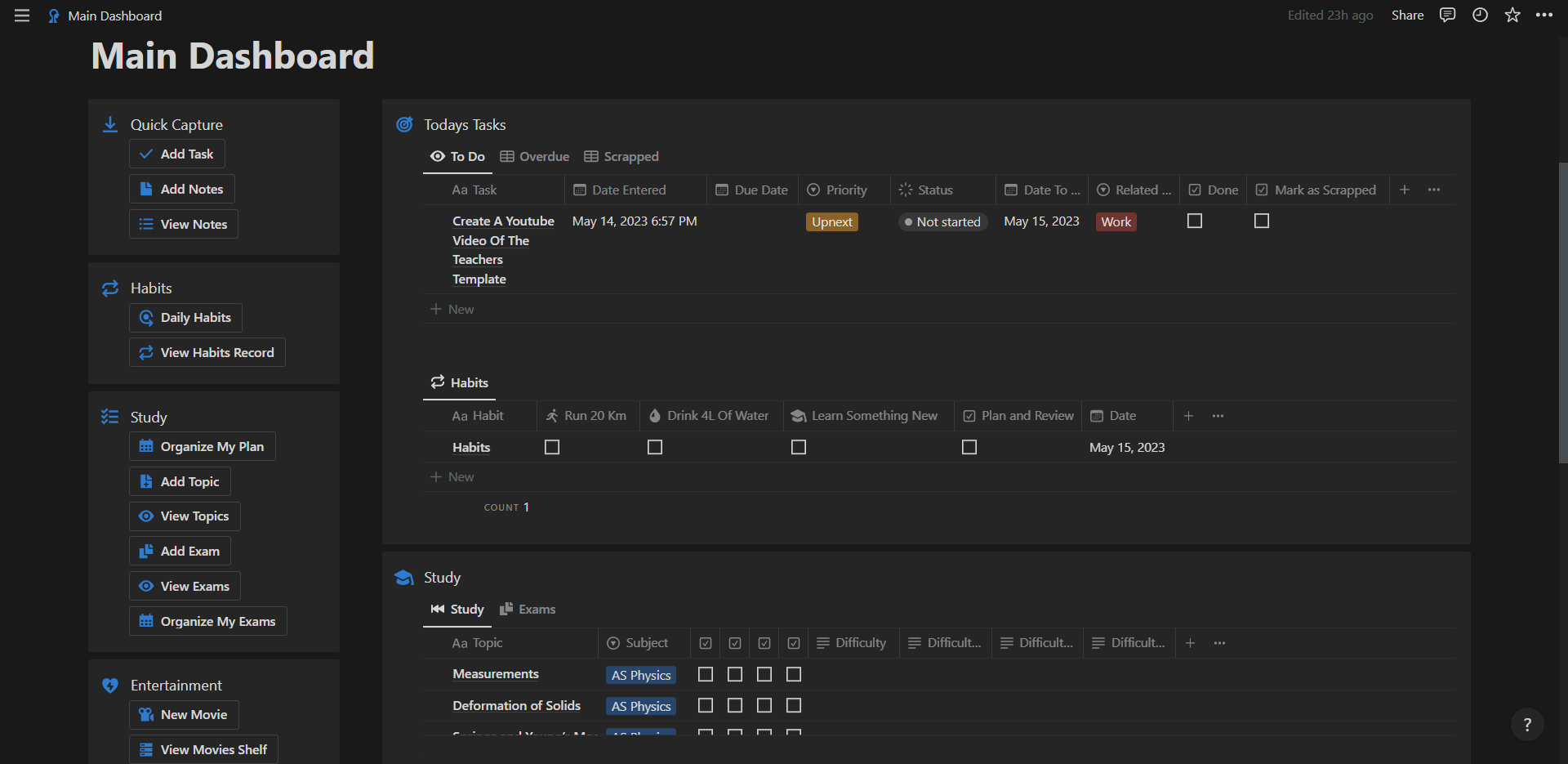Tick Mark as Scrapped for Youtube task

[1262, 221]
